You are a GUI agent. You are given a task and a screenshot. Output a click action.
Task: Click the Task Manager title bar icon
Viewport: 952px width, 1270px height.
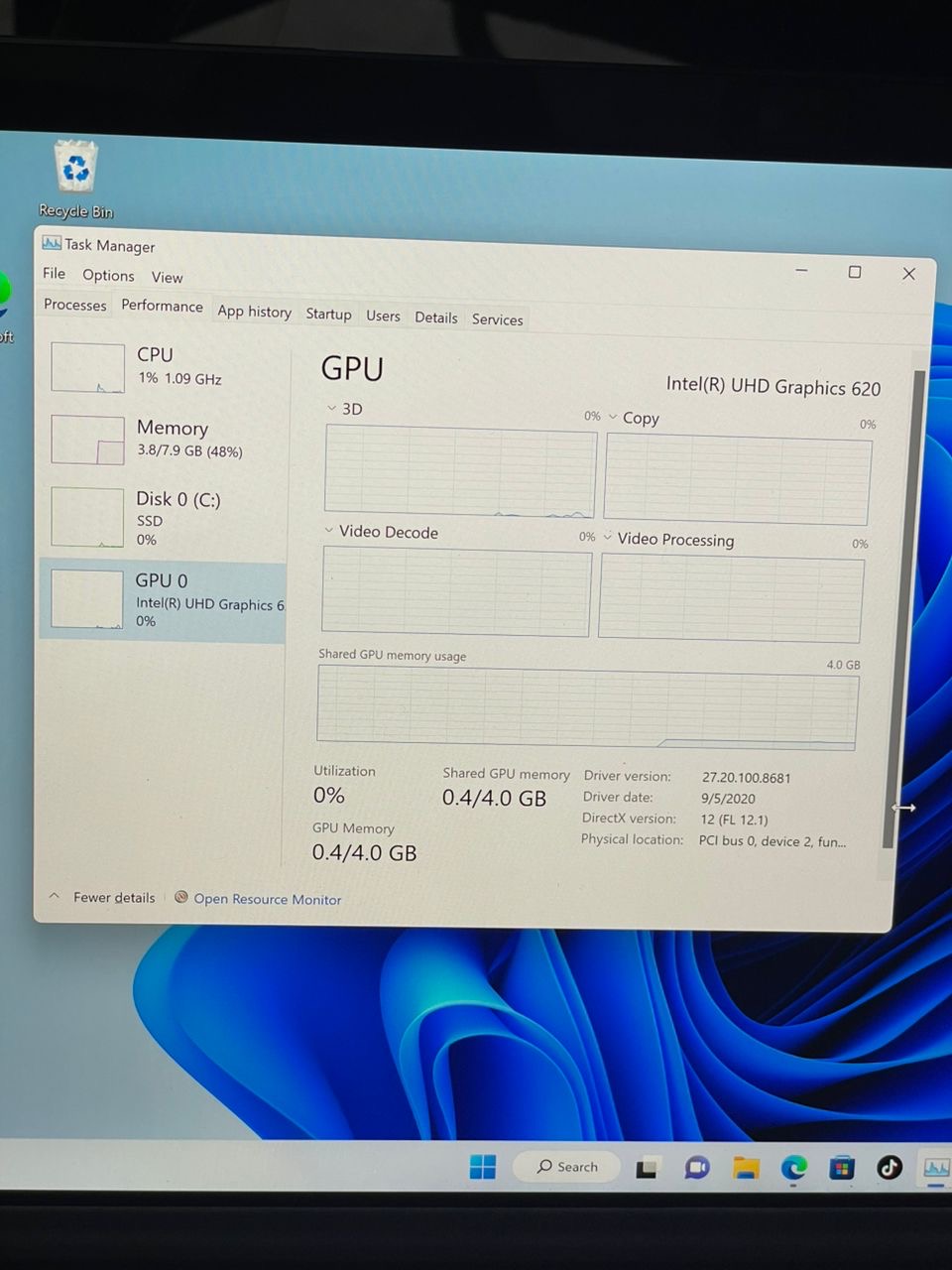(52, 243)
